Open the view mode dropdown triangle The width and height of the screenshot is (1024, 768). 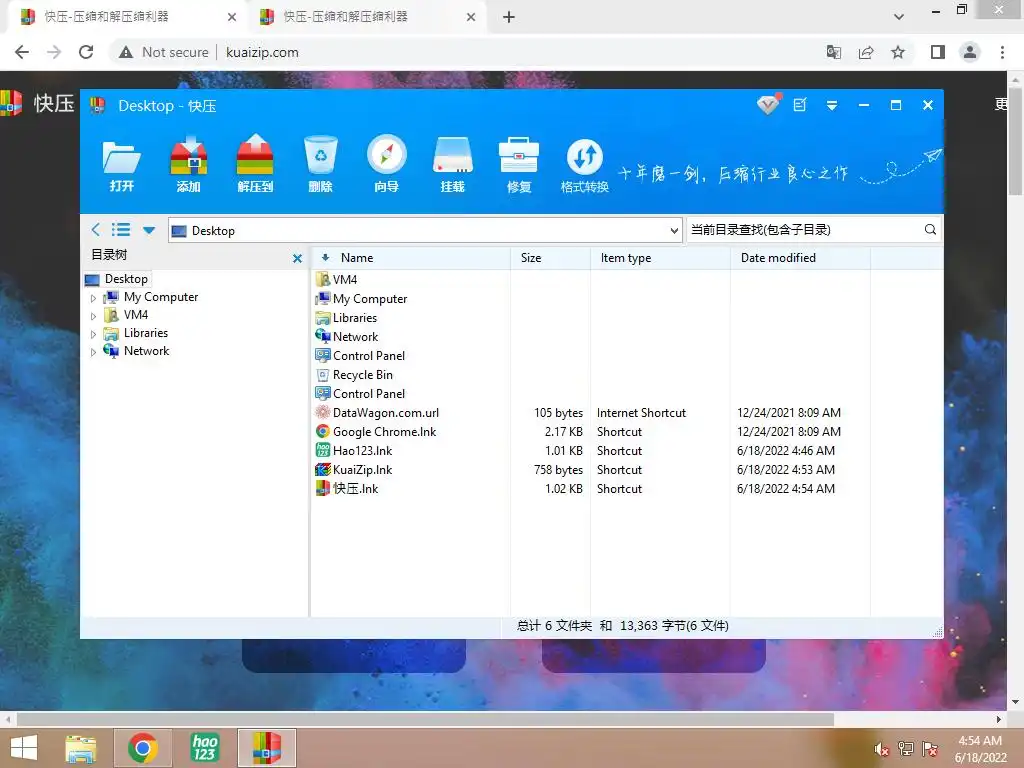click(149, 231)
